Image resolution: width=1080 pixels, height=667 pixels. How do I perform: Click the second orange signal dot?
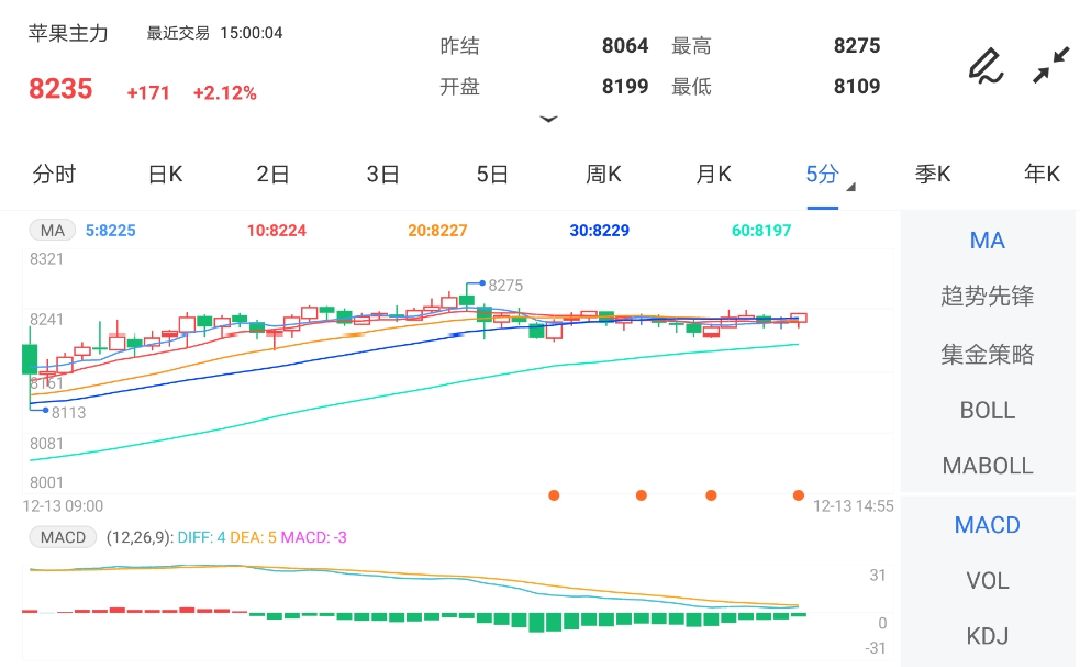[x=641, y=495]
